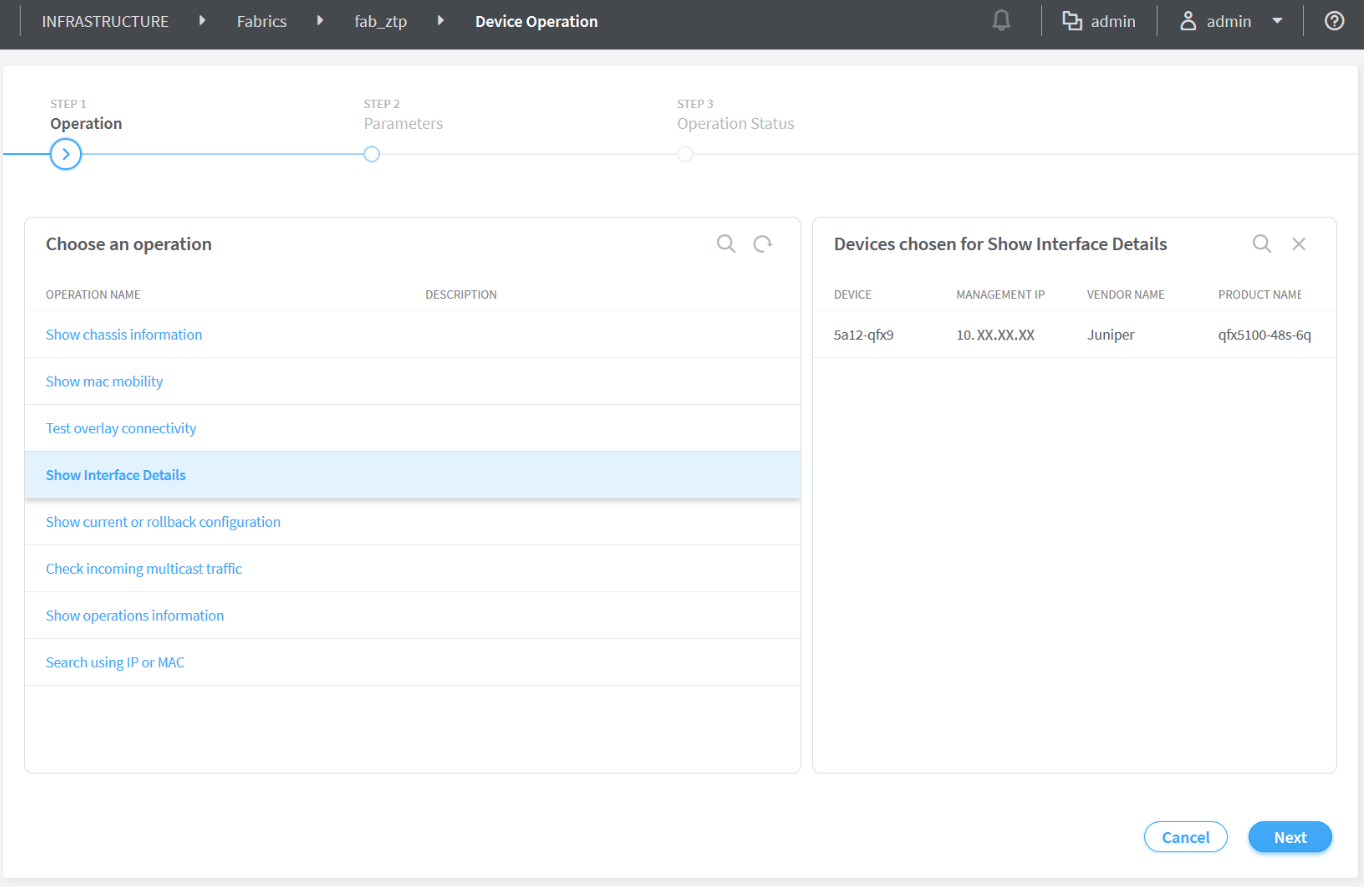Open the help question mark icon
The height and width of the screenshot is (887, 1364).
(x=1334, y=21)
